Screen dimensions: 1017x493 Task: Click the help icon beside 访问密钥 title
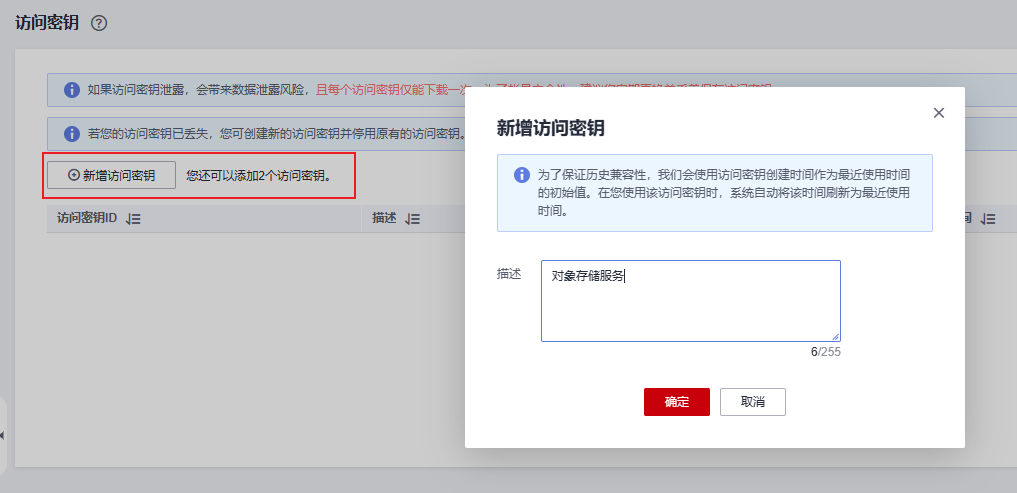(99, 23)
